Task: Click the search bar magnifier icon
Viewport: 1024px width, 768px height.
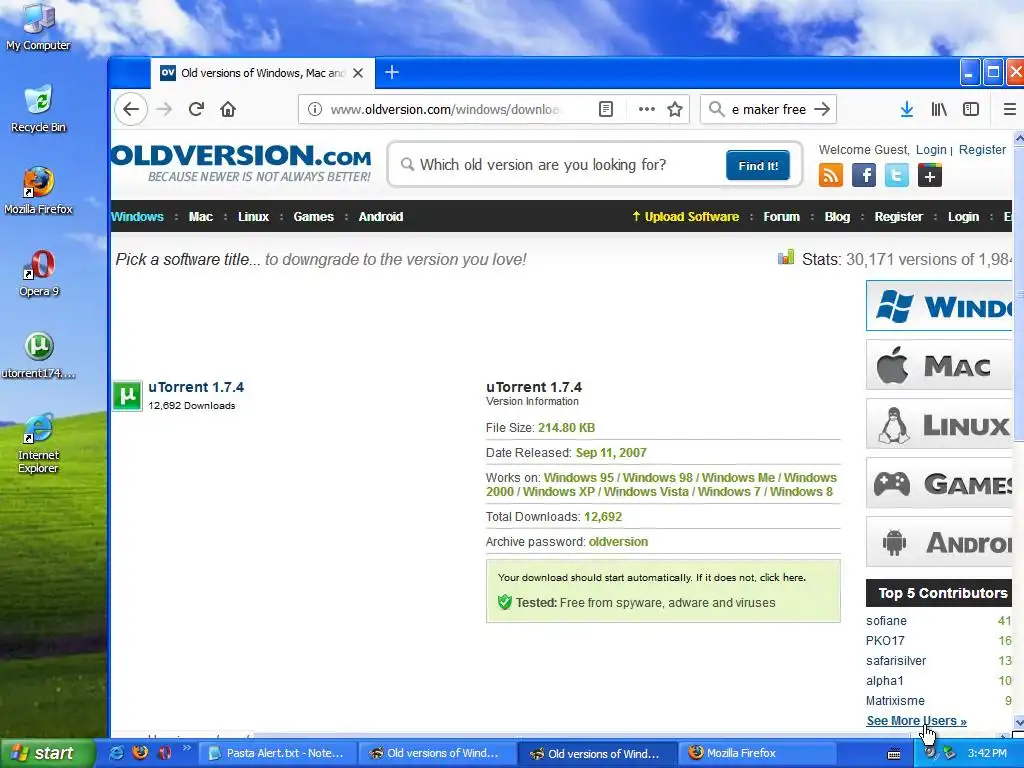Action: (x=716, y=109)
